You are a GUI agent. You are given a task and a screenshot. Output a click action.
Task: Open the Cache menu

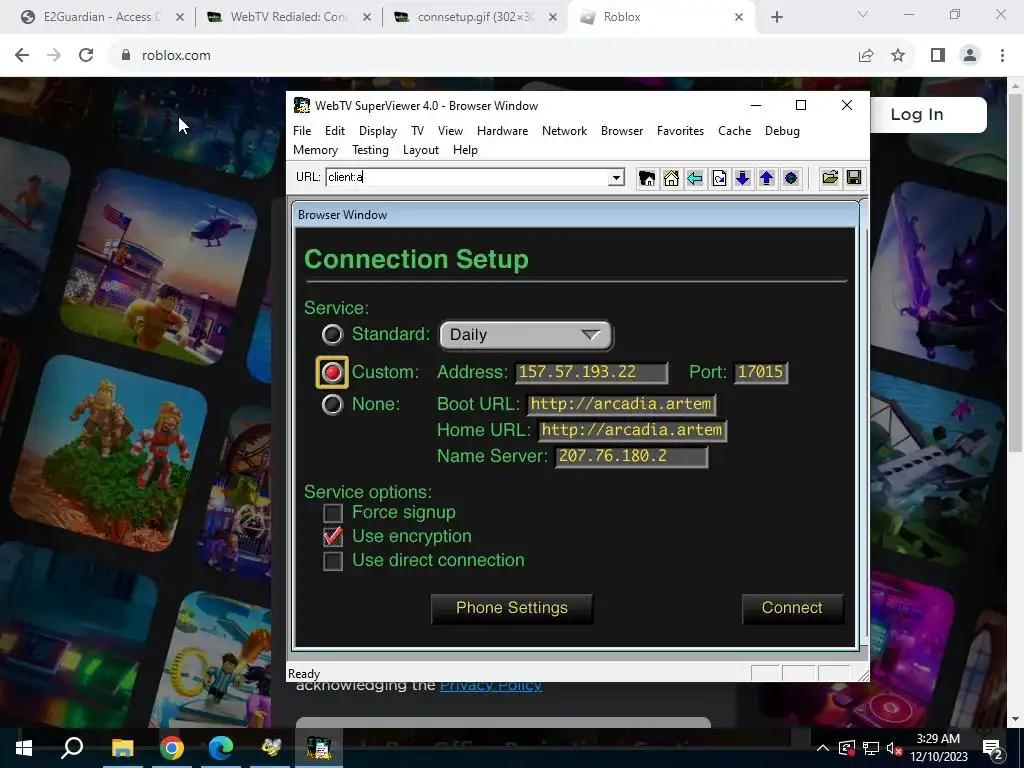pyautogui.click(x=734, y=131)
